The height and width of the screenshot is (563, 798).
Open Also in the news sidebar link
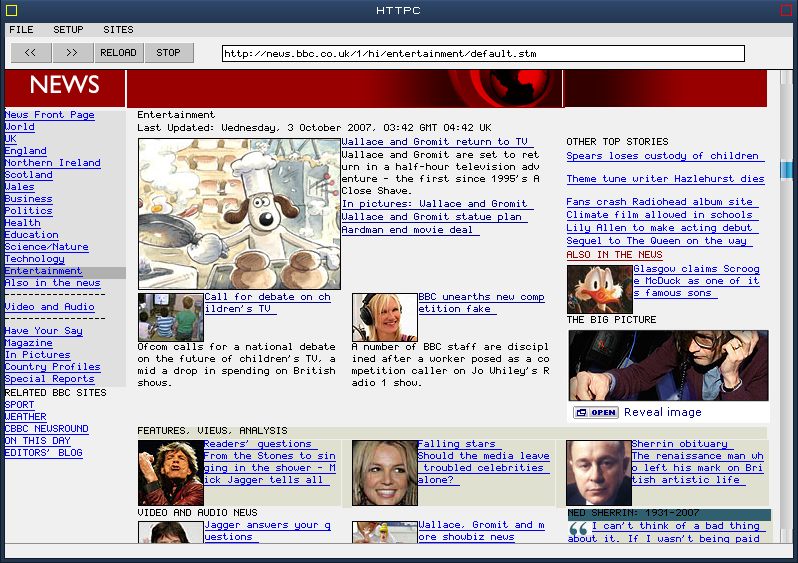[x=52, y=283]
